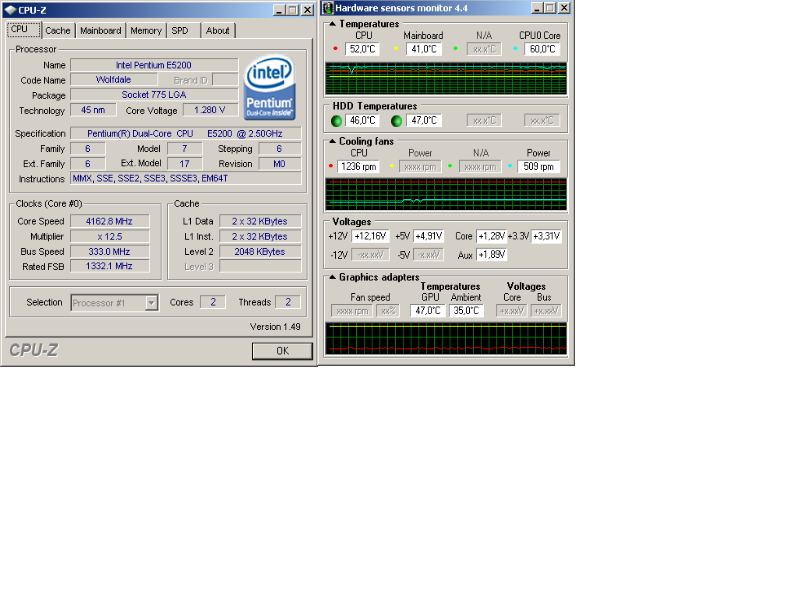The width and height of the screenshot is (800, 600).
Task: Click the Bus Speed value 333.0 MHz
Action: (109, 252)
